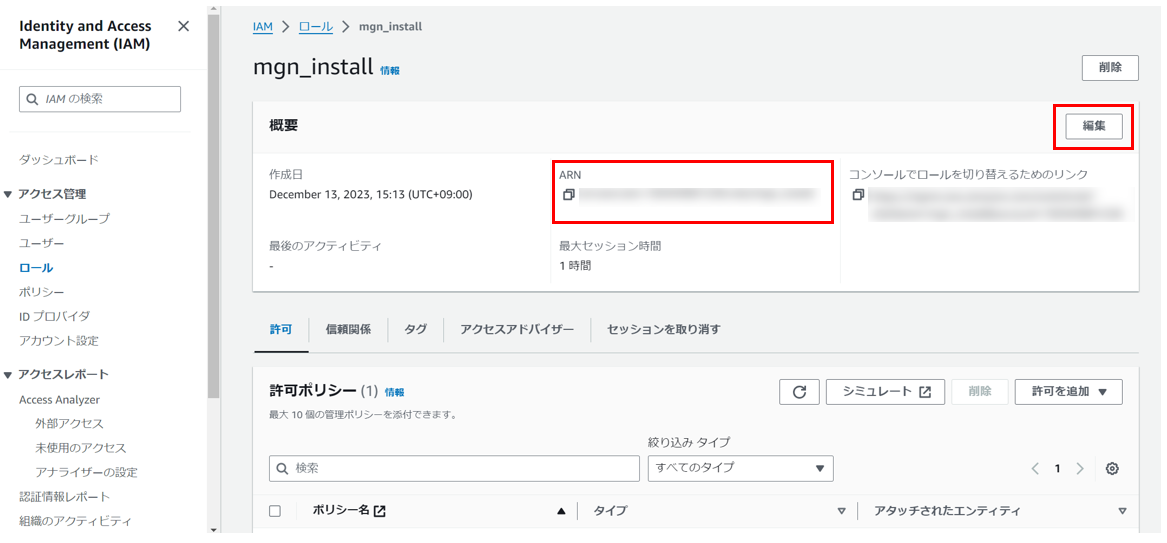Image resolution: width=1167 pixels, height=543 pixels.
Task: Click the IAM search field
Action: pyautogui.click(x=100, y=99)
